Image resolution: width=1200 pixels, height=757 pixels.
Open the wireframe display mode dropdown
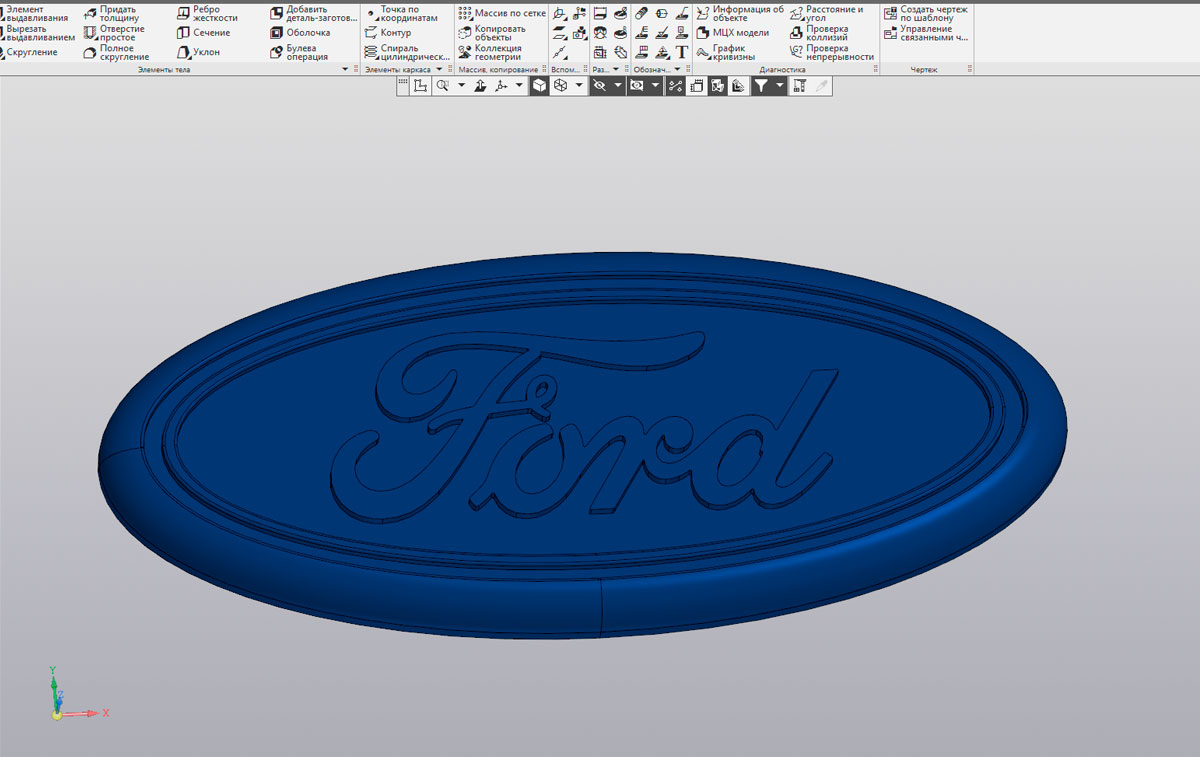coord(580,86)
